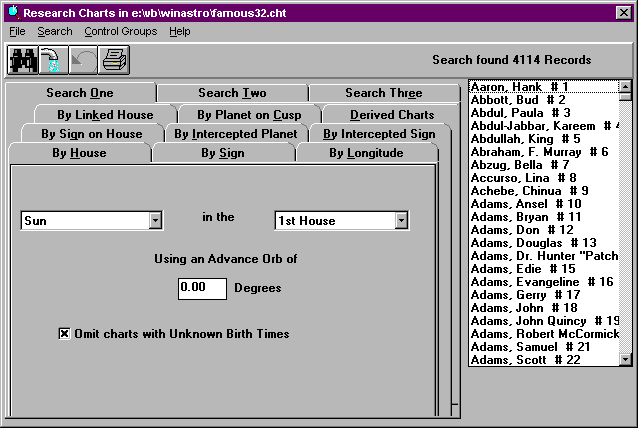Open the File menu
Screen dimensions: 638x428
pyautogui.click(x=17, y=32)
